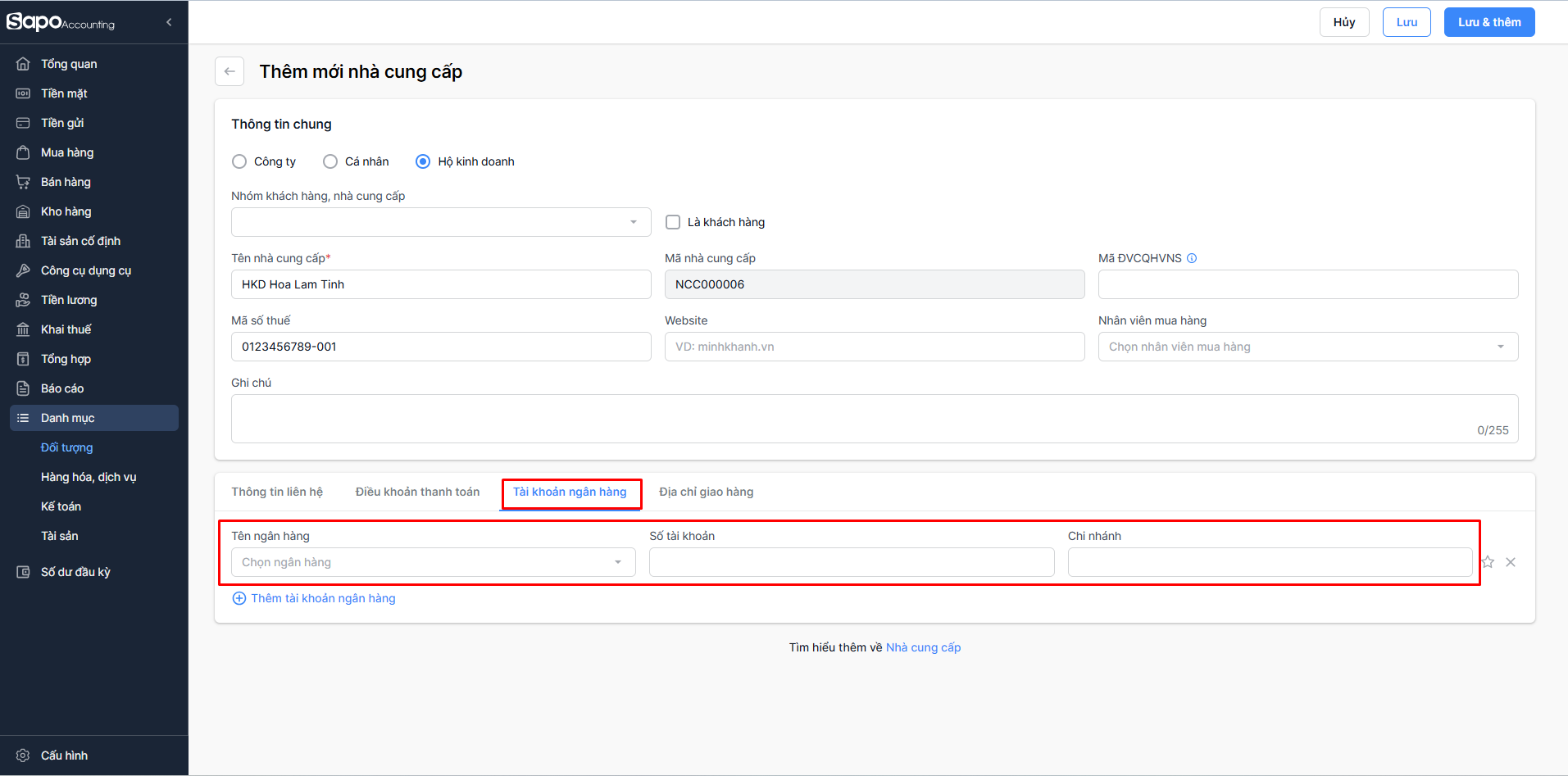1568x776 pixels.
Task: Click the plus icon for adding bank account
Action: pyautogui.click(x=239, y=598)
